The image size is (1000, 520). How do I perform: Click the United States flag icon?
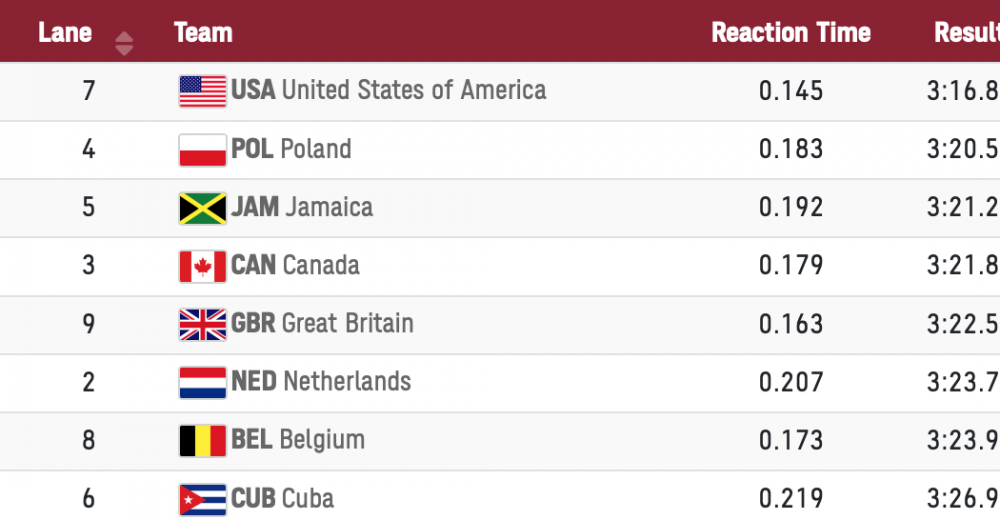tap(202, 91)
